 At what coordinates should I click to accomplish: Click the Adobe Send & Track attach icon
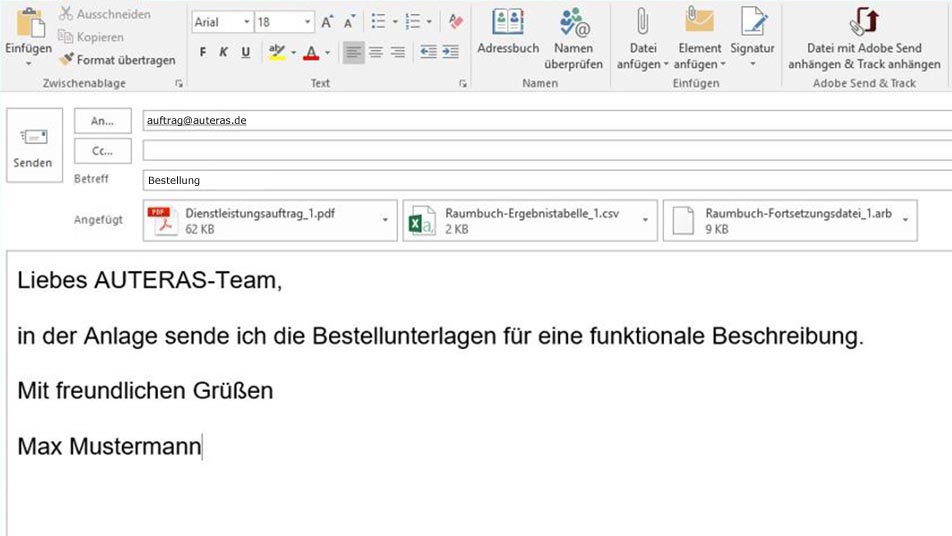pos(863,22)
